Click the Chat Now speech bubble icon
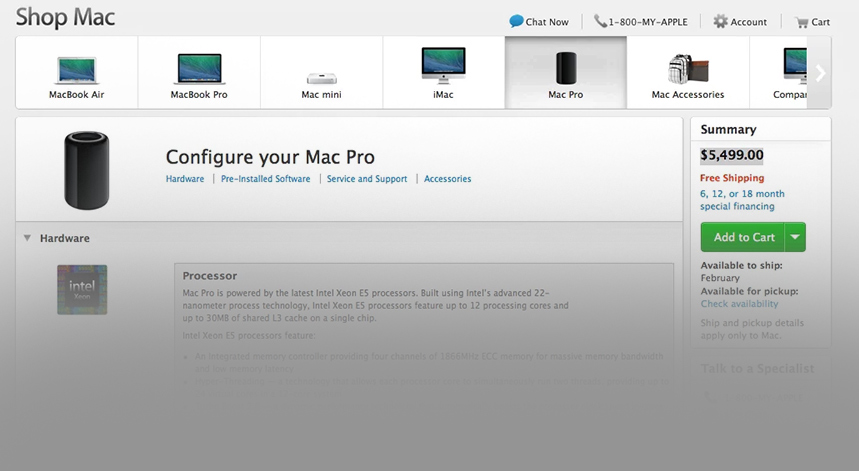Image resolution: width=859 pixels, height=471 pixels. point(516,21)
